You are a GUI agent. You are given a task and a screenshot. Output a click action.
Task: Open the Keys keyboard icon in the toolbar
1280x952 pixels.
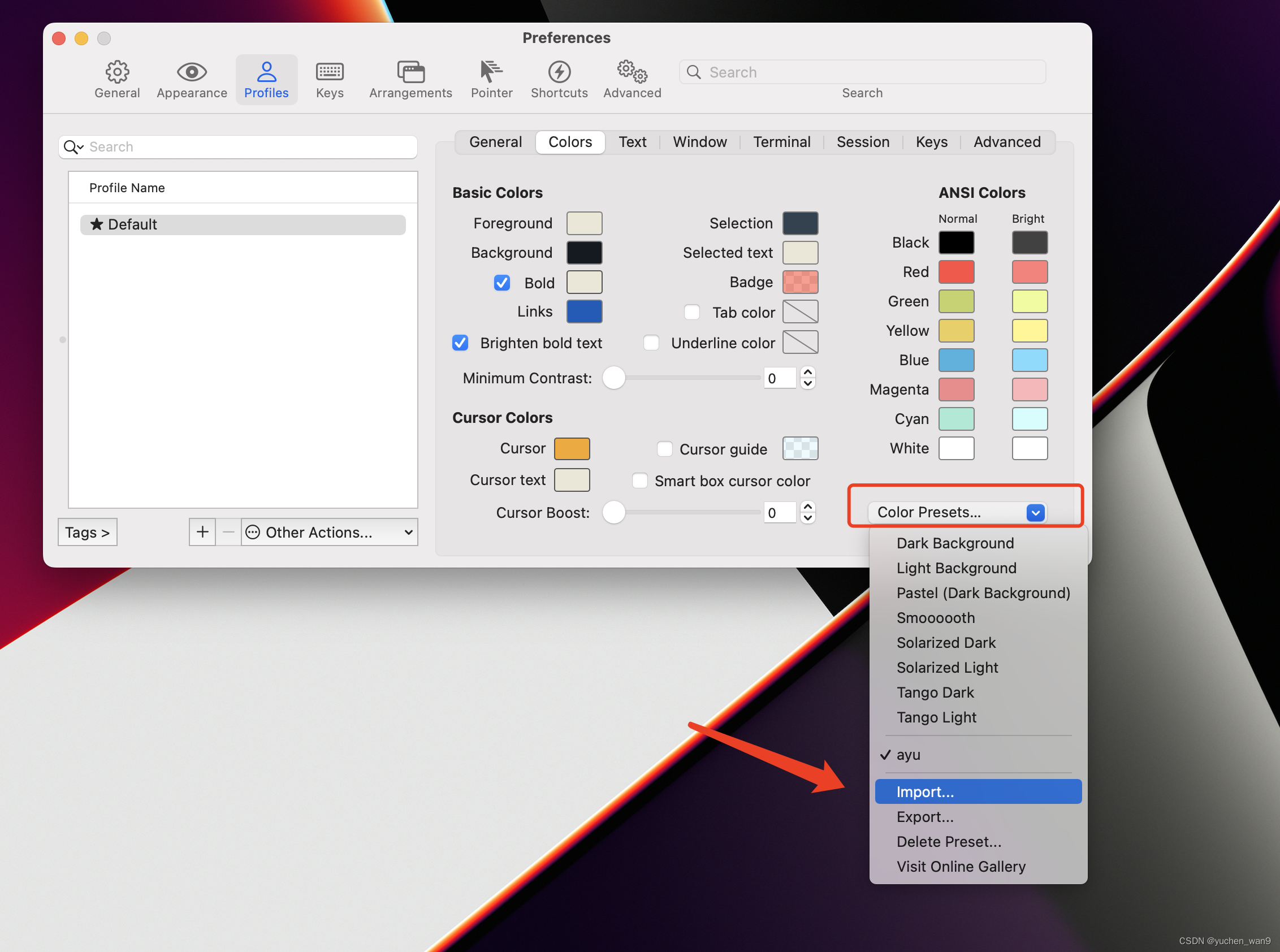[x=330, y=72]
